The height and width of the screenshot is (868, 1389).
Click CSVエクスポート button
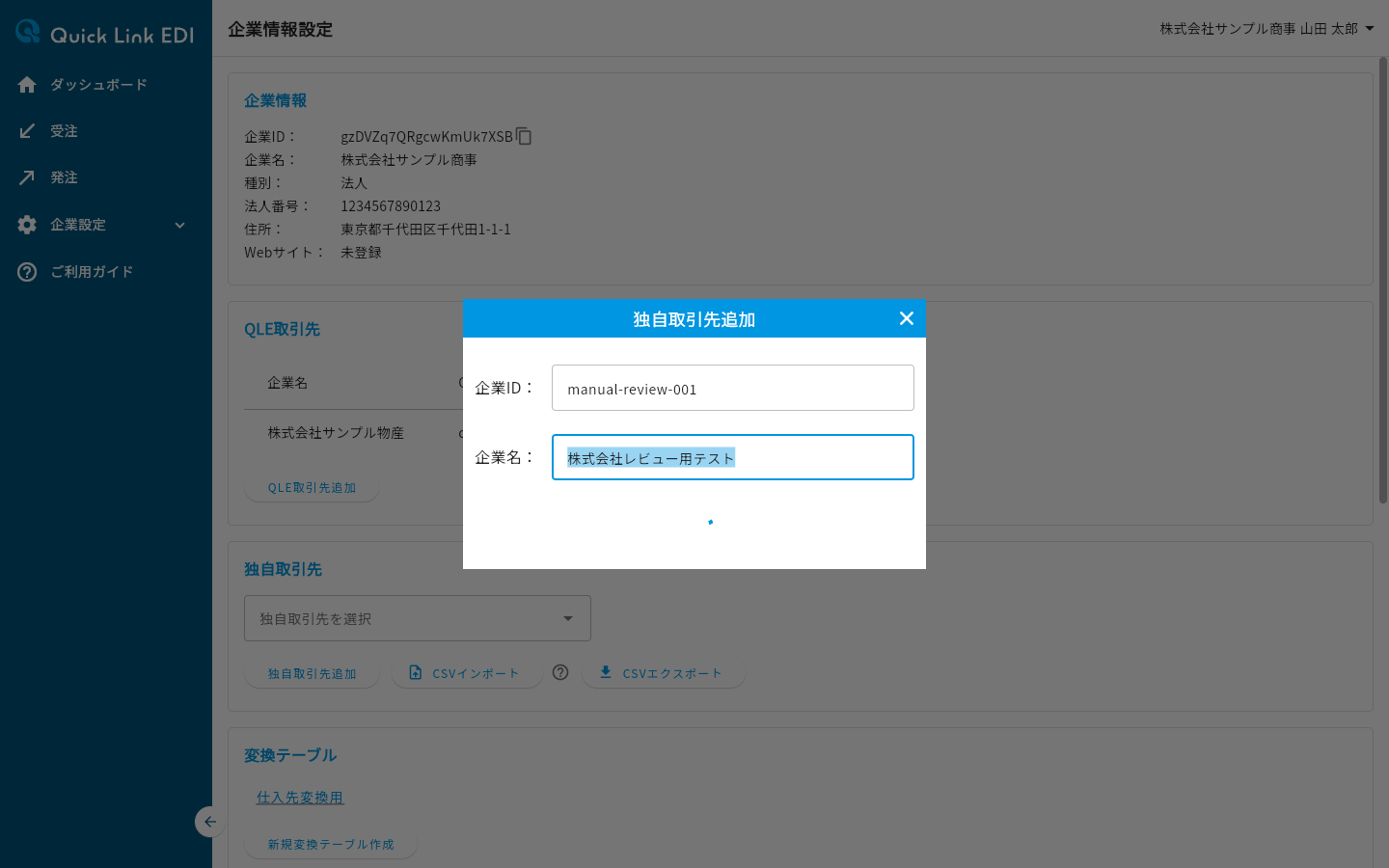(x=663, y=674)
